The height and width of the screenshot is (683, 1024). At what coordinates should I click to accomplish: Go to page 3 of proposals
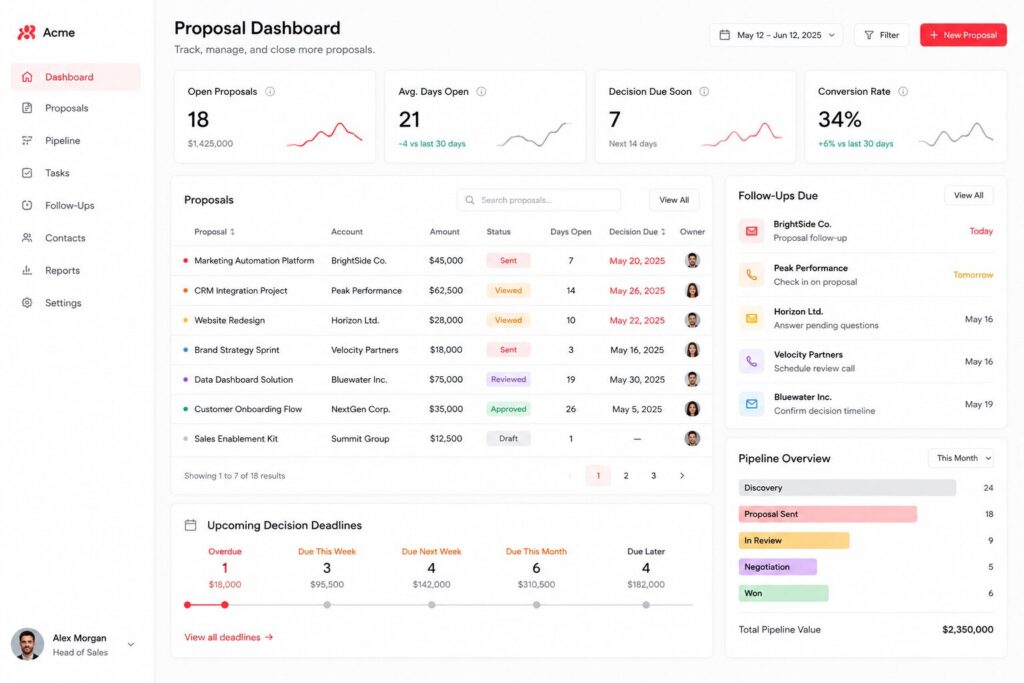653,476
